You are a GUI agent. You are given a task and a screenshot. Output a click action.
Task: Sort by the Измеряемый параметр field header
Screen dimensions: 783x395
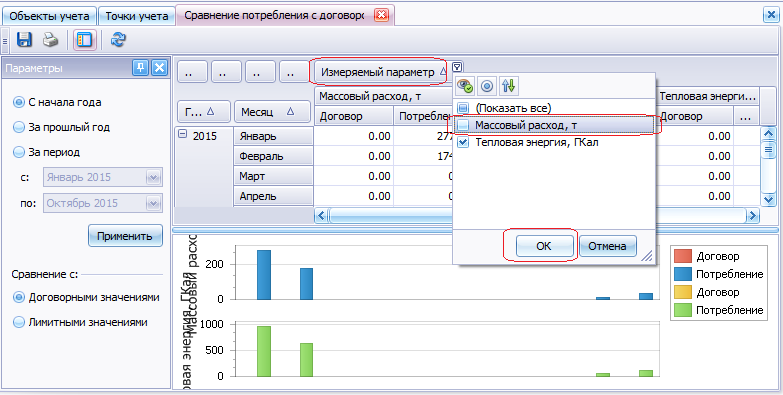point(380,72)
